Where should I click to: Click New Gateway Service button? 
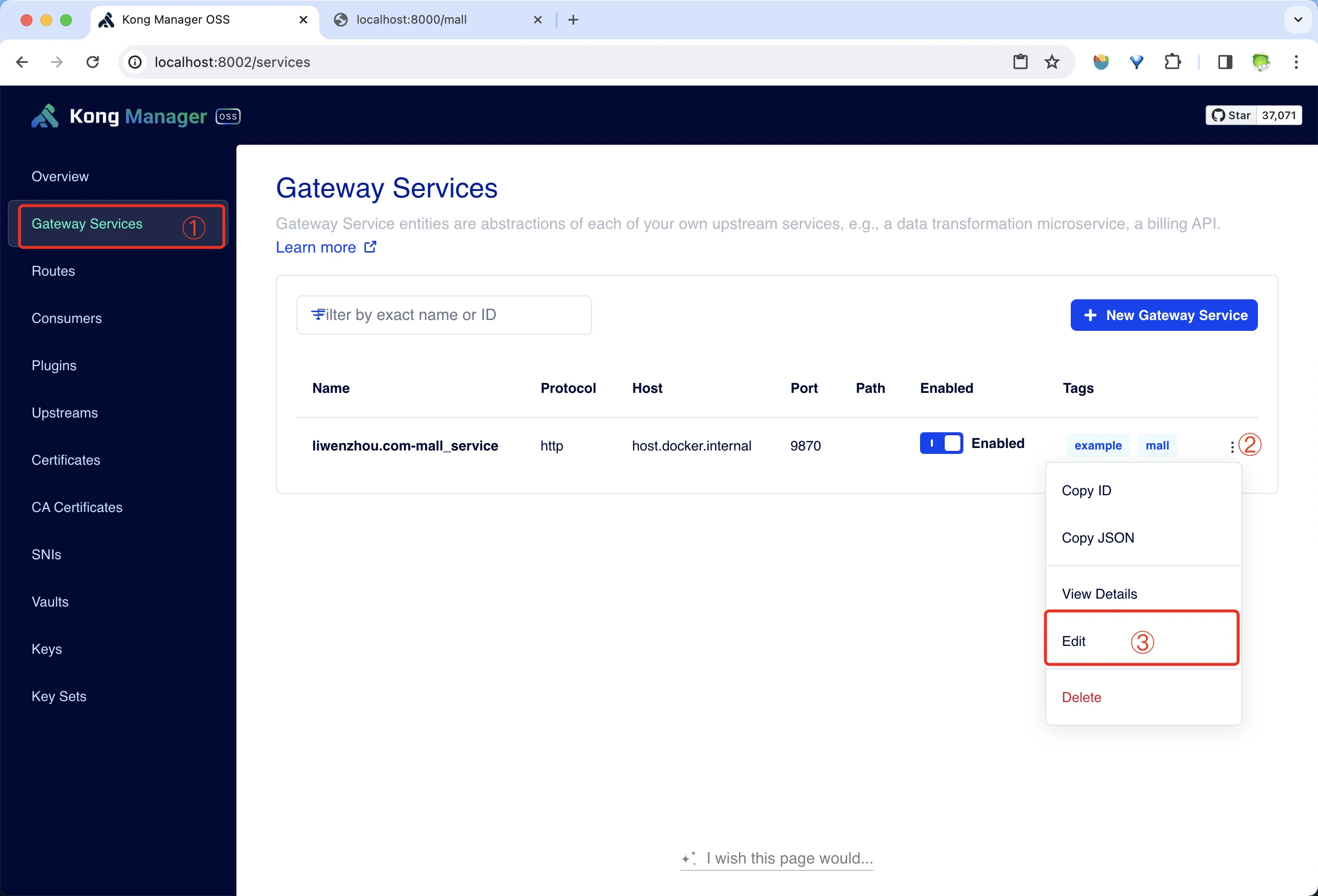tap(1163, 315)
